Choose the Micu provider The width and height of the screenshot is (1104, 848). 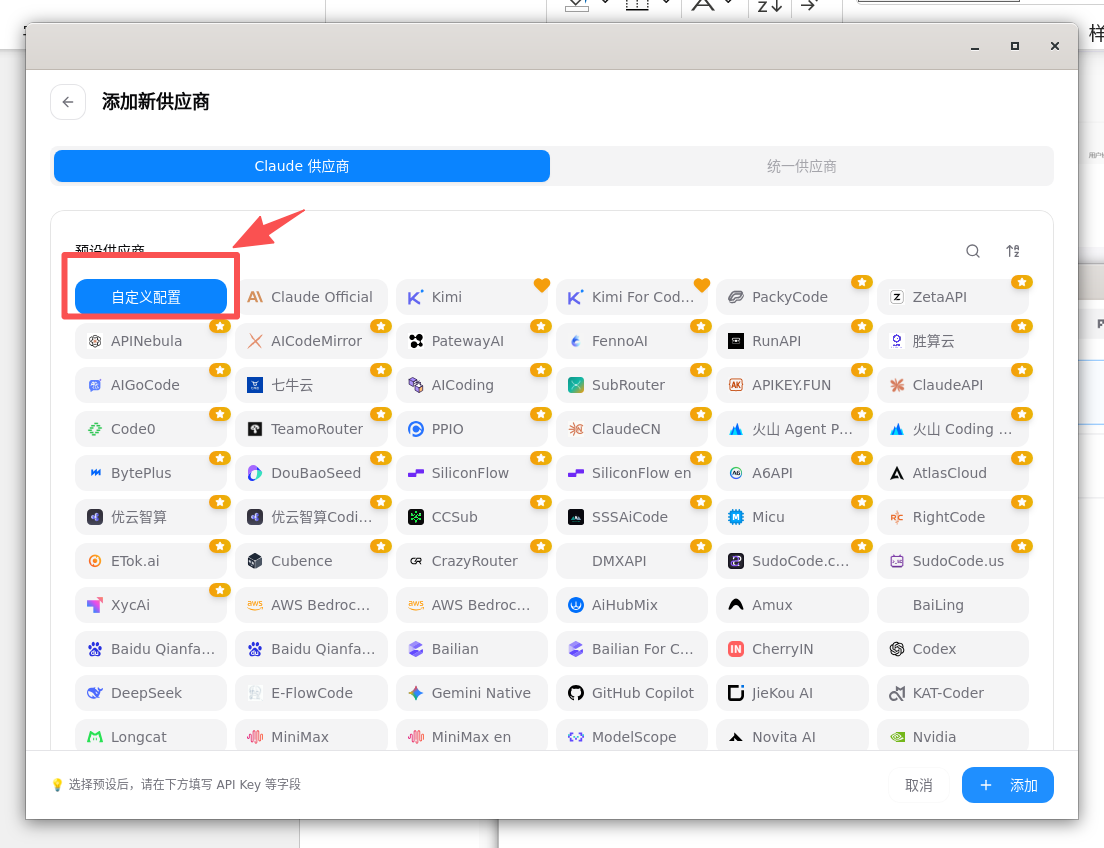pyautogui.click(x=792, y=517)
